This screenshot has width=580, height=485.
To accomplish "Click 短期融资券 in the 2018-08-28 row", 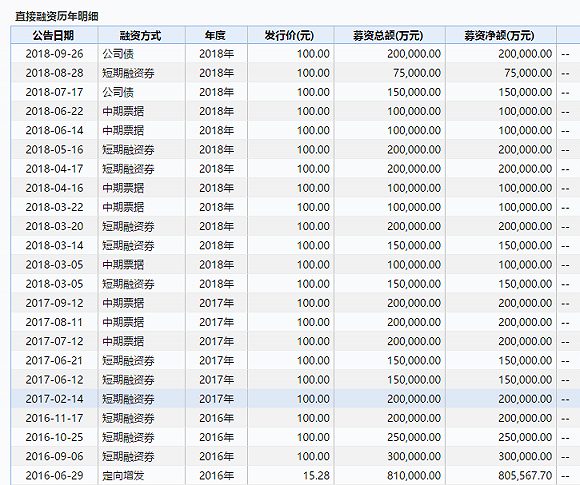I will pos(128,73).
